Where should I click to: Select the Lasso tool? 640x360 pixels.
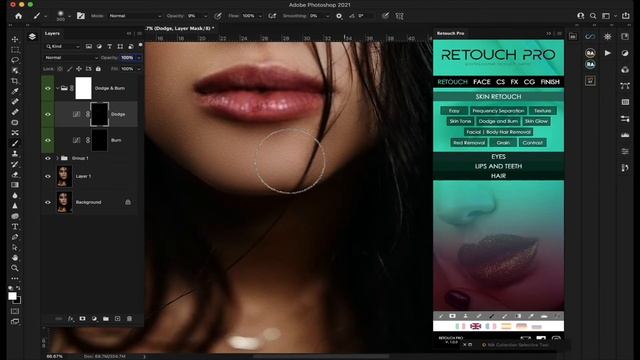[x=15, y=60]
